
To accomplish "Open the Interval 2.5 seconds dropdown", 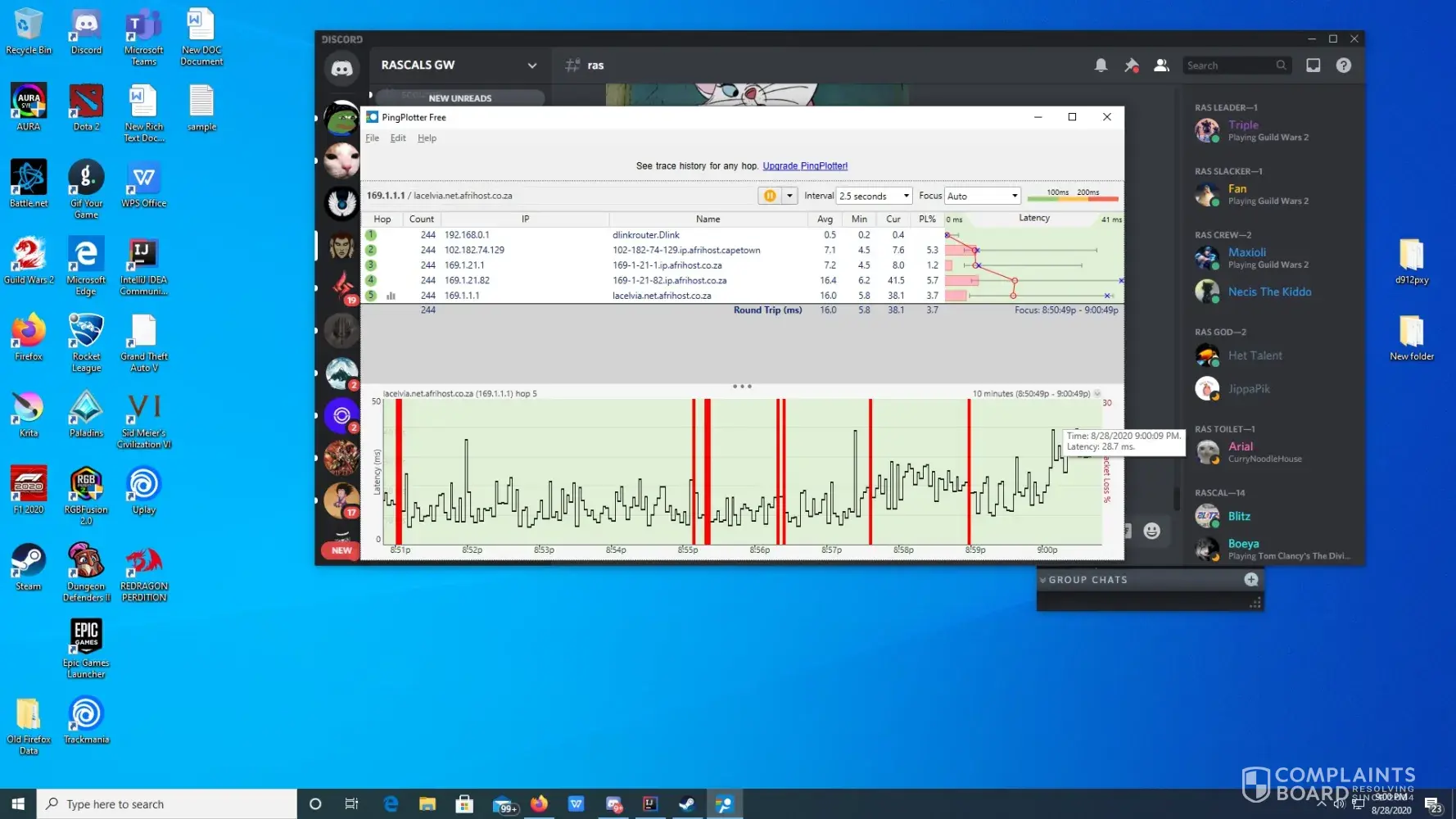I will click(x=874, y=196).
